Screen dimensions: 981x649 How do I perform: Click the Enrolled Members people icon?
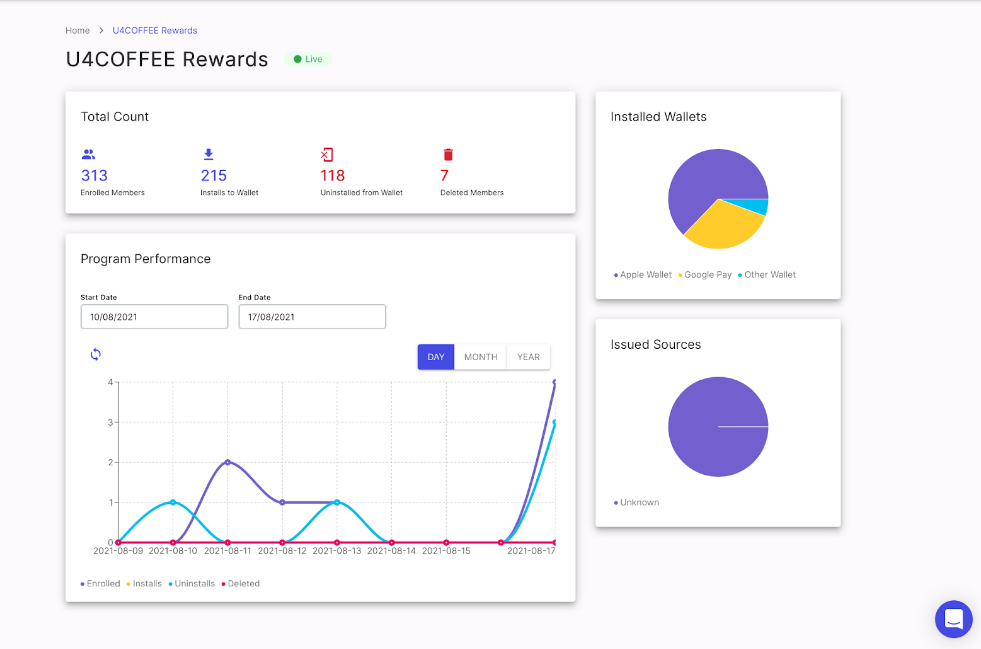88,154
